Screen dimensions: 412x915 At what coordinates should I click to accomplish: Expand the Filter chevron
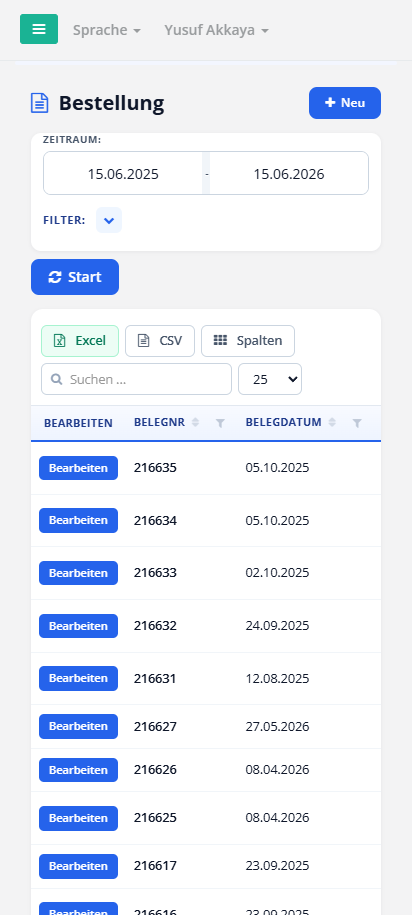[x=109, y=220]
